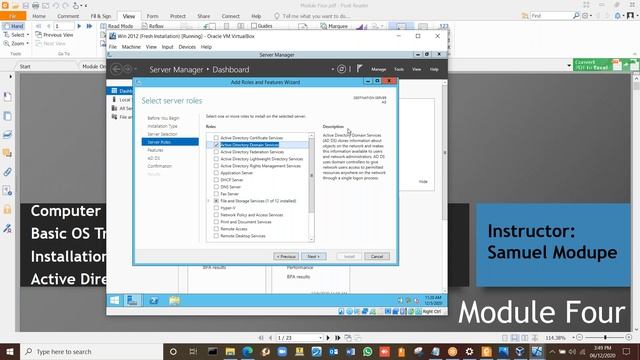Open Quick Access toolbar customize arrow
Image resolution: width=640 pixels, height=360 pixels.
coord(86,6)
